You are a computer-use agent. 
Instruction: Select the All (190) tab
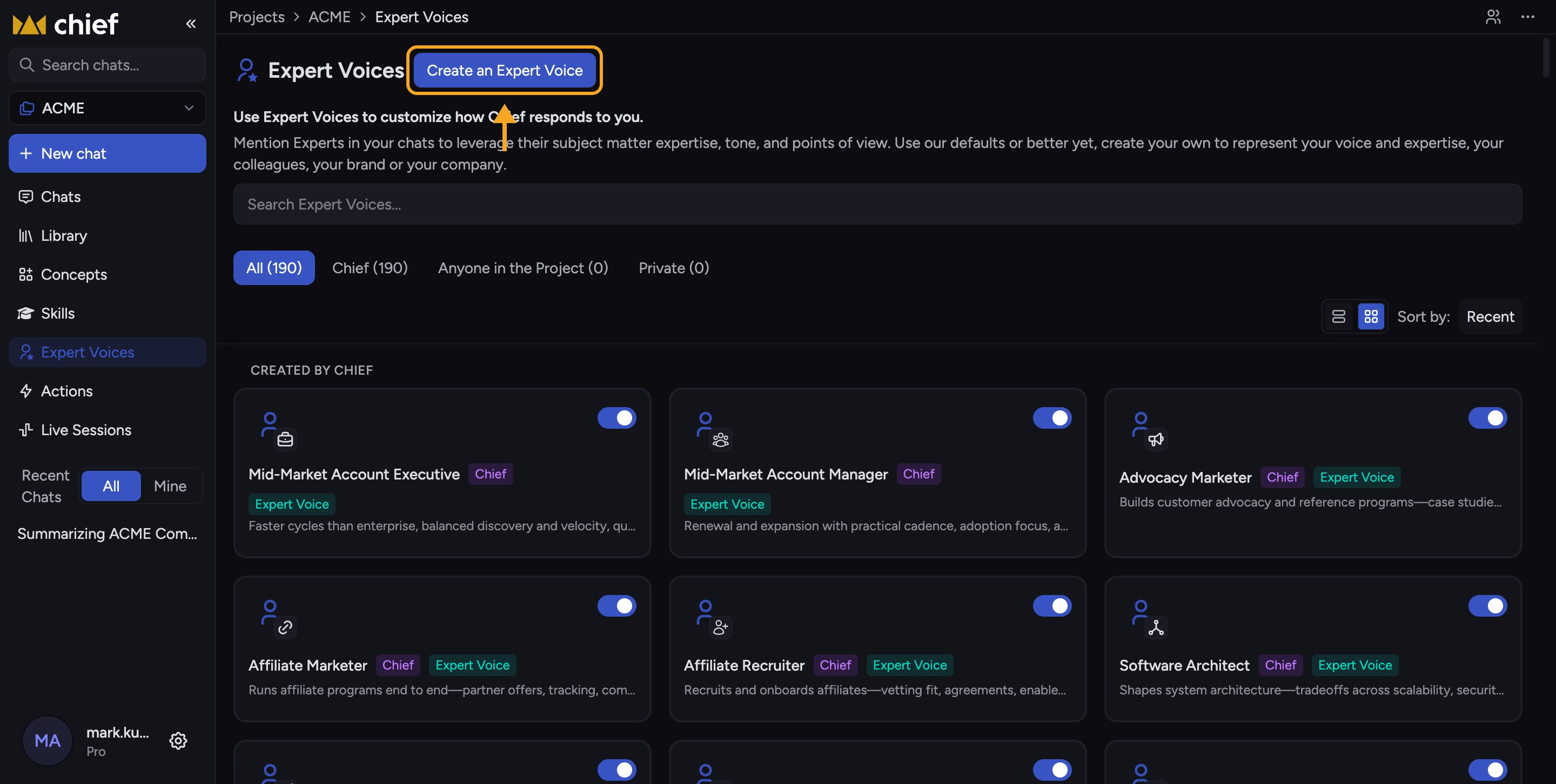point(273,267)
